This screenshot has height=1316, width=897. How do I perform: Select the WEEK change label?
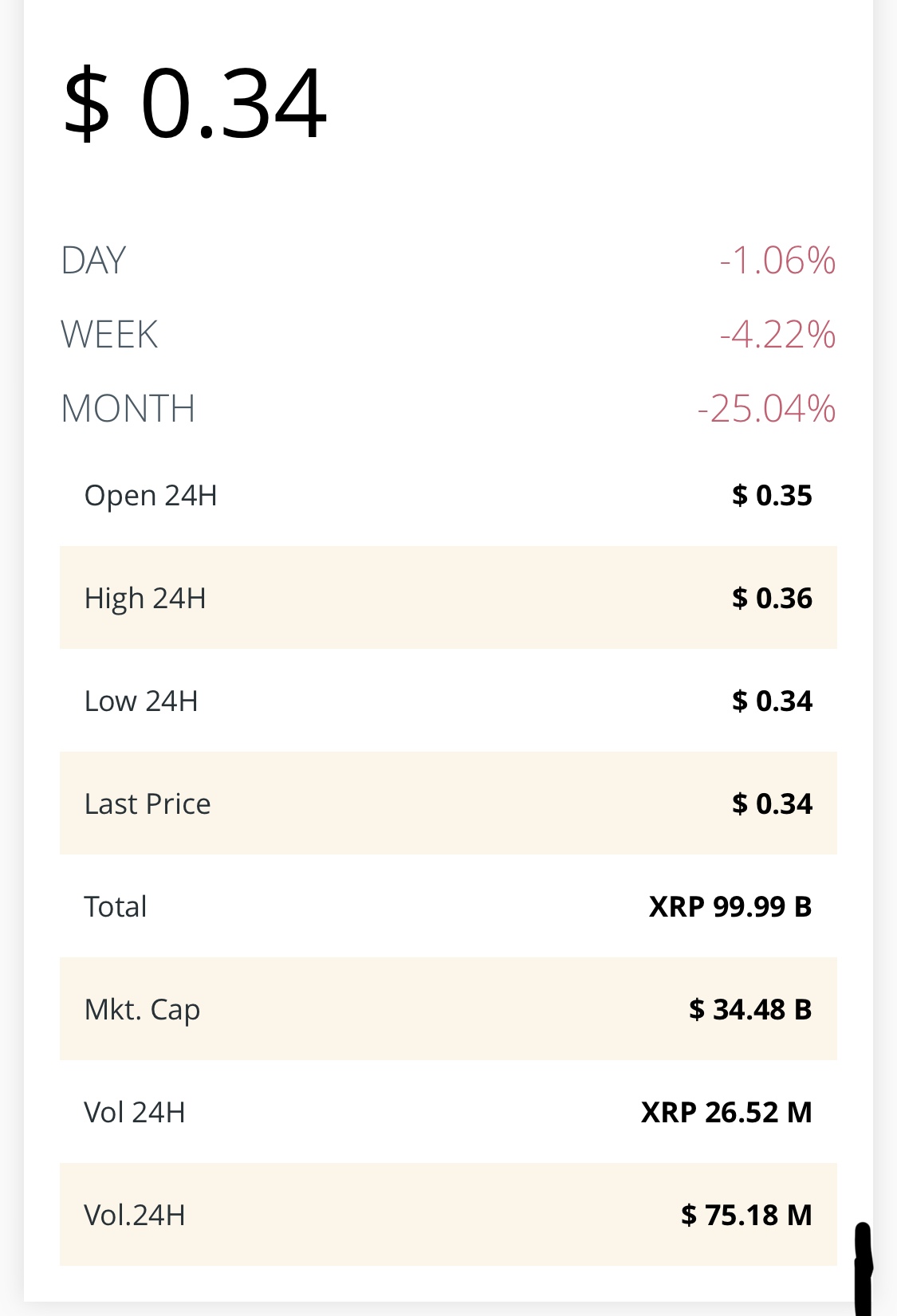[x=109, y=335]
